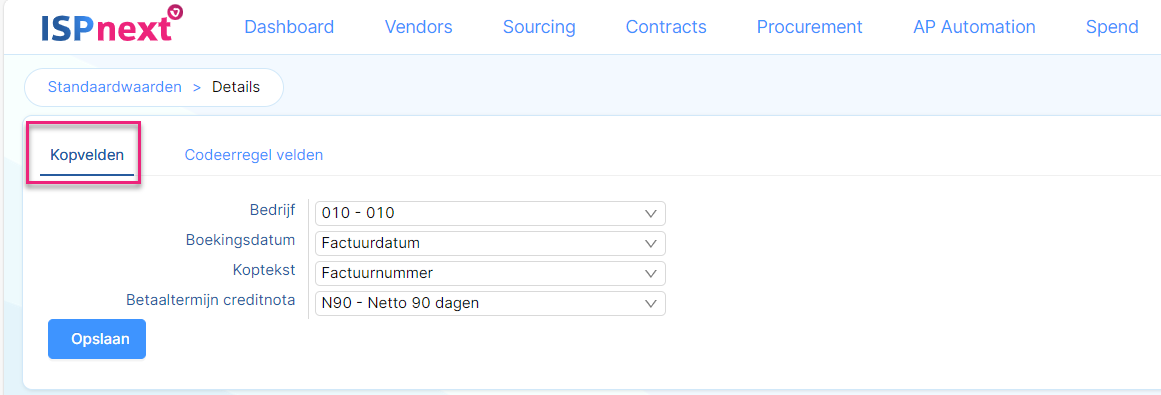This screenshot has width=1161, height=395.
Task: Switch to Codeerregel velden tab
Action: tap(254, 156)
